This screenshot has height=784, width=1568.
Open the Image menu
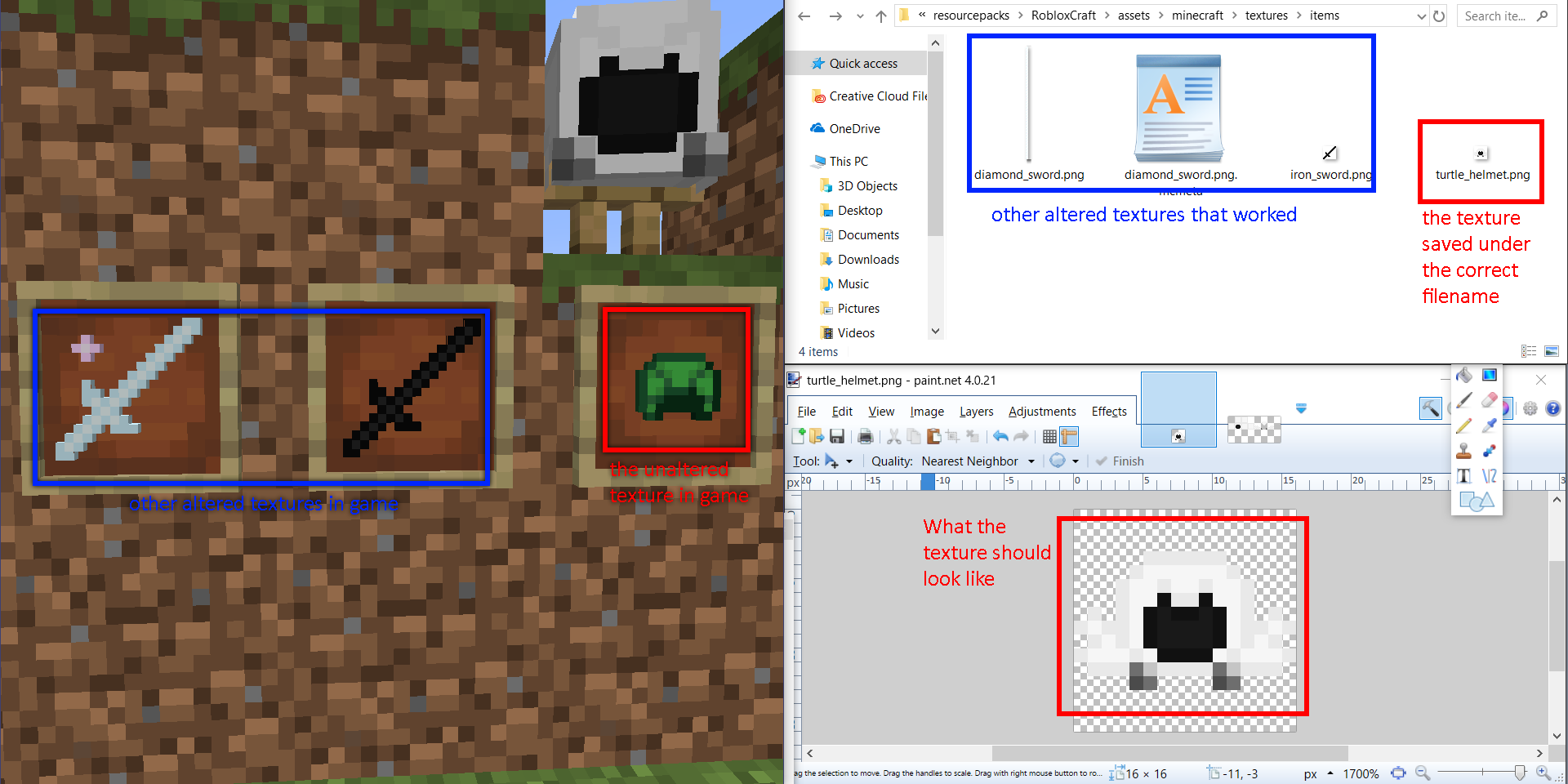click(927, 412)
